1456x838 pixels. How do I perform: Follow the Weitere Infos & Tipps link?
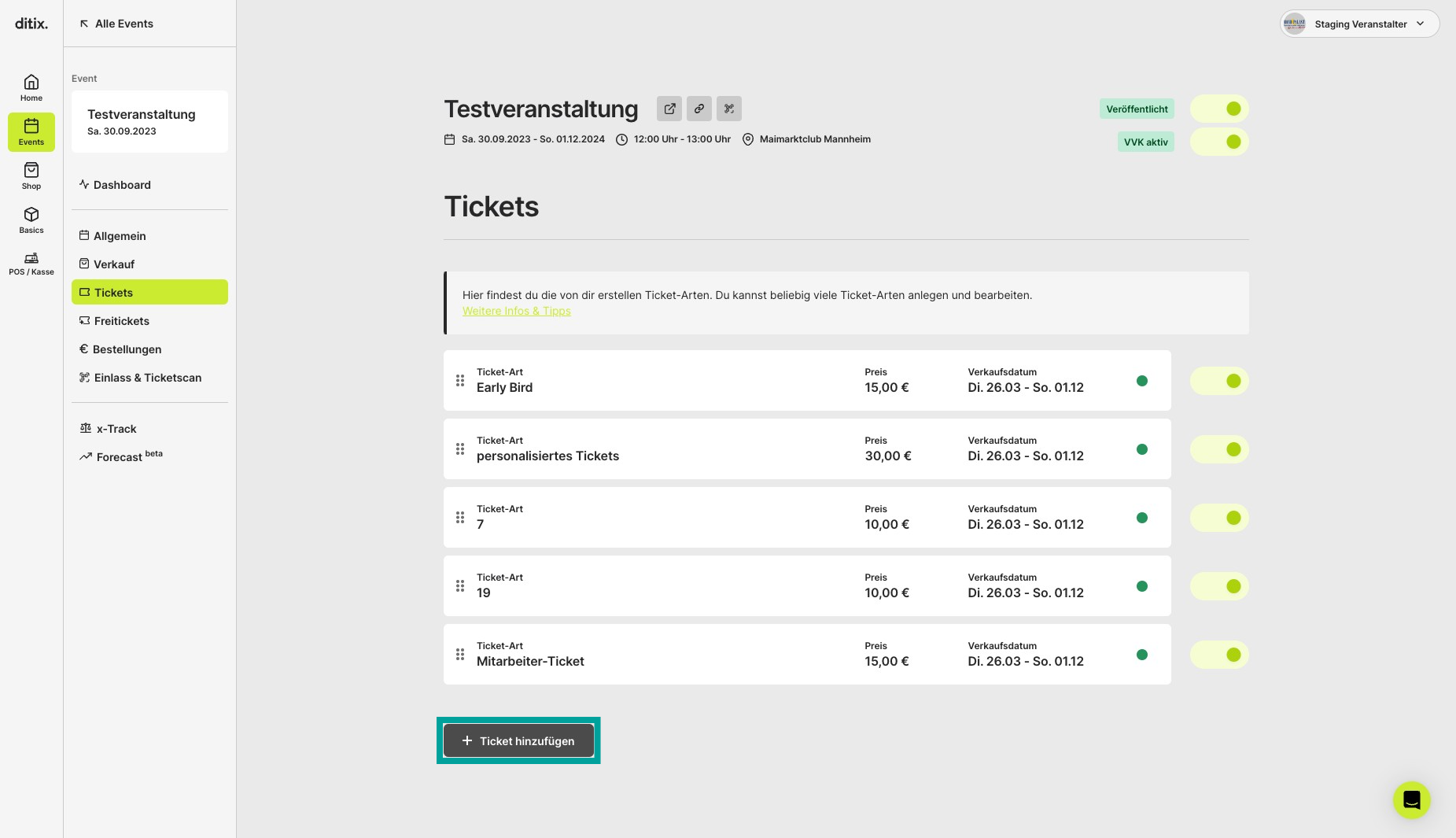517,311
